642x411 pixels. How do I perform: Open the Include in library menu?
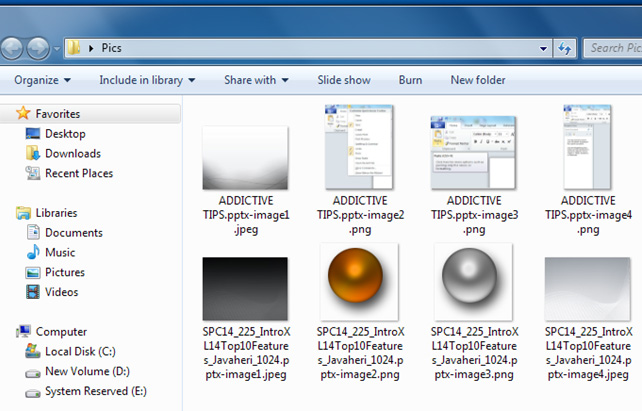tap(147, 80)
